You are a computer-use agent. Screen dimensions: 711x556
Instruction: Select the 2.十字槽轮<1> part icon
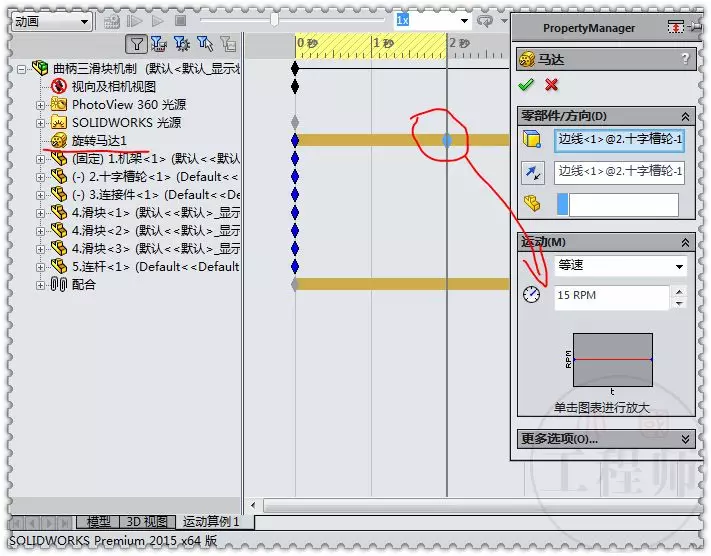tap(59, 176)
